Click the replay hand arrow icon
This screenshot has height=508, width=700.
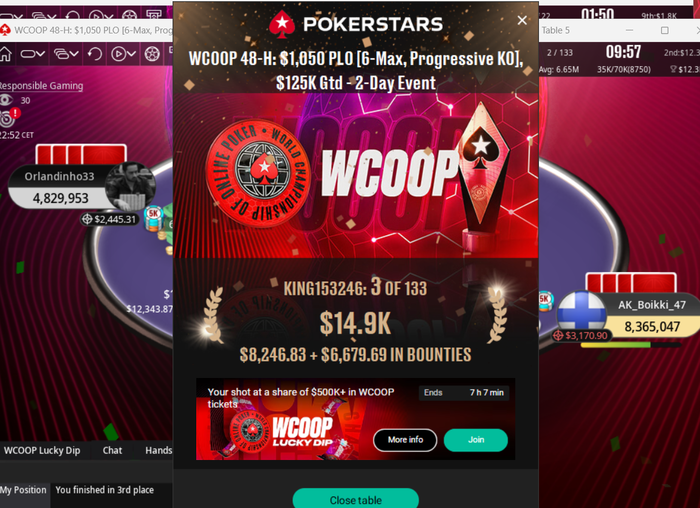(x=94, y=54)
